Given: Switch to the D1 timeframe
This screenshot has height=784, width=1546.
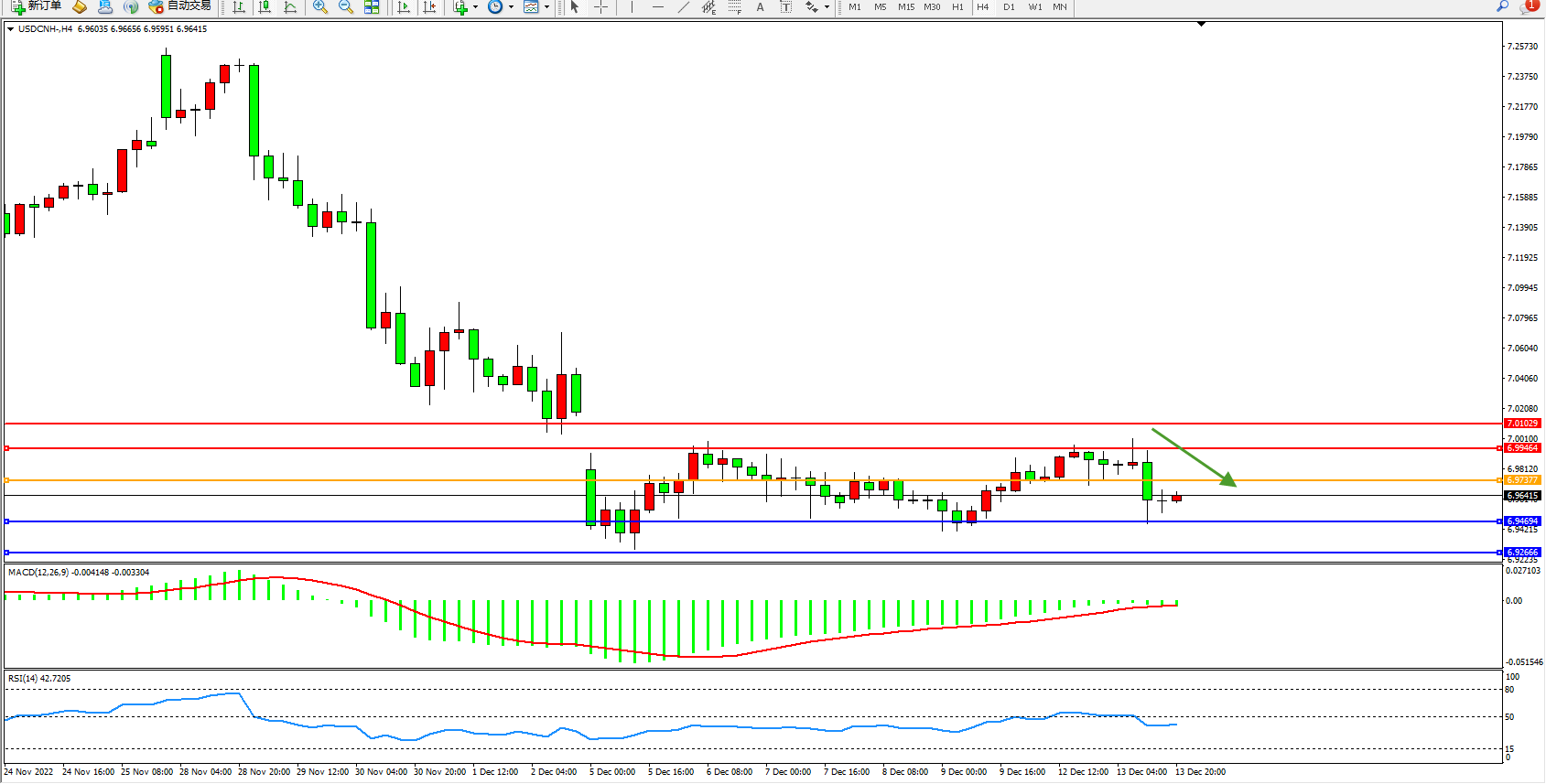Looking at the screenshot, I should point(1009,7).
